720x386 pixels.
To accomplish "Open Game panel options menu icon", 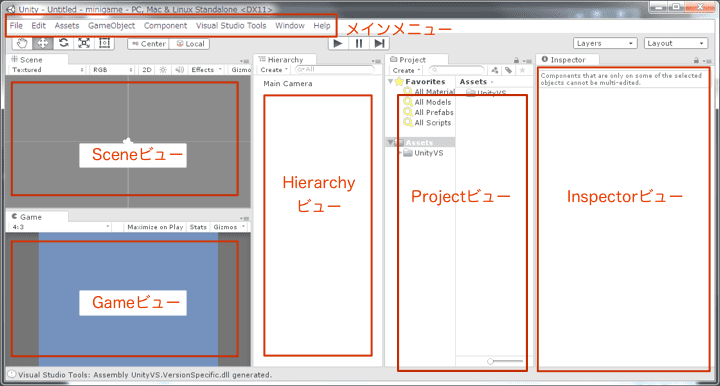I will click(x=244, y=218).
